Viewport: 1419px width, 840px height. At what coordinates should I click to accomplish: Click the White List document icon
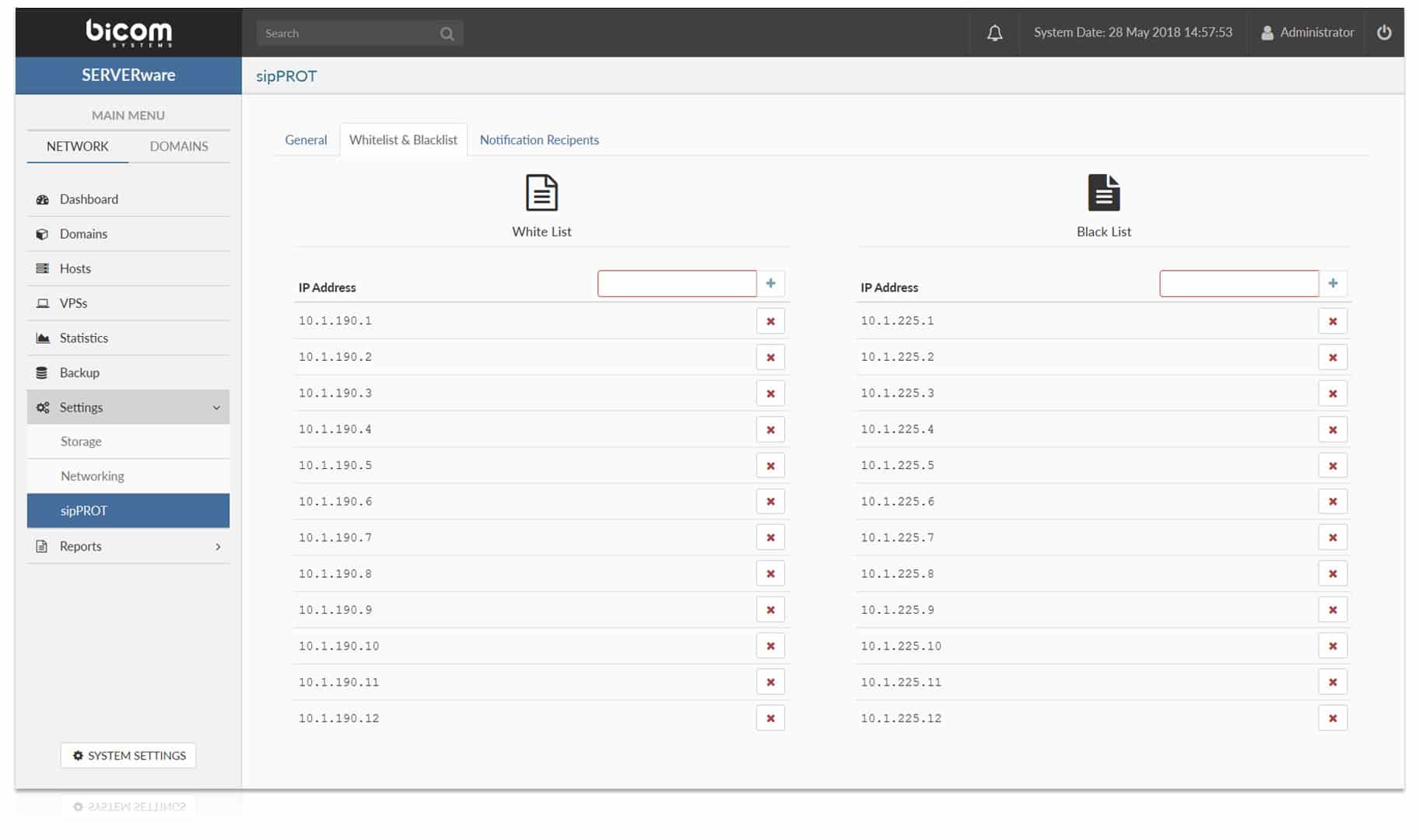coord(541,191)
